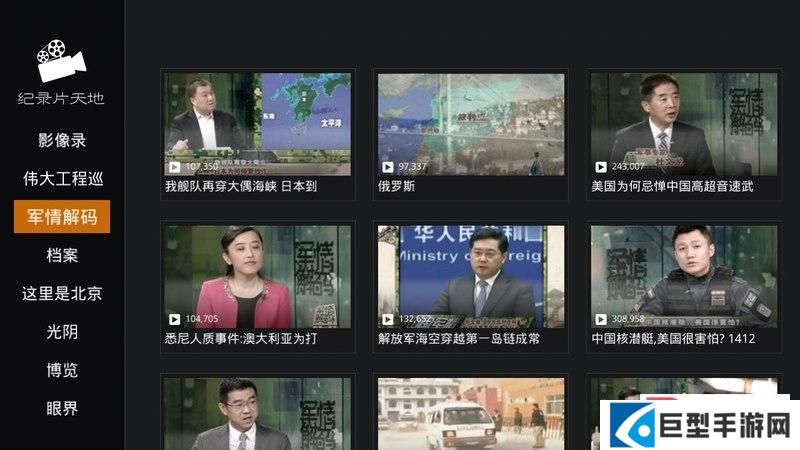
Task: Click the view count 243,007
Action: click(x=628, y=167)
